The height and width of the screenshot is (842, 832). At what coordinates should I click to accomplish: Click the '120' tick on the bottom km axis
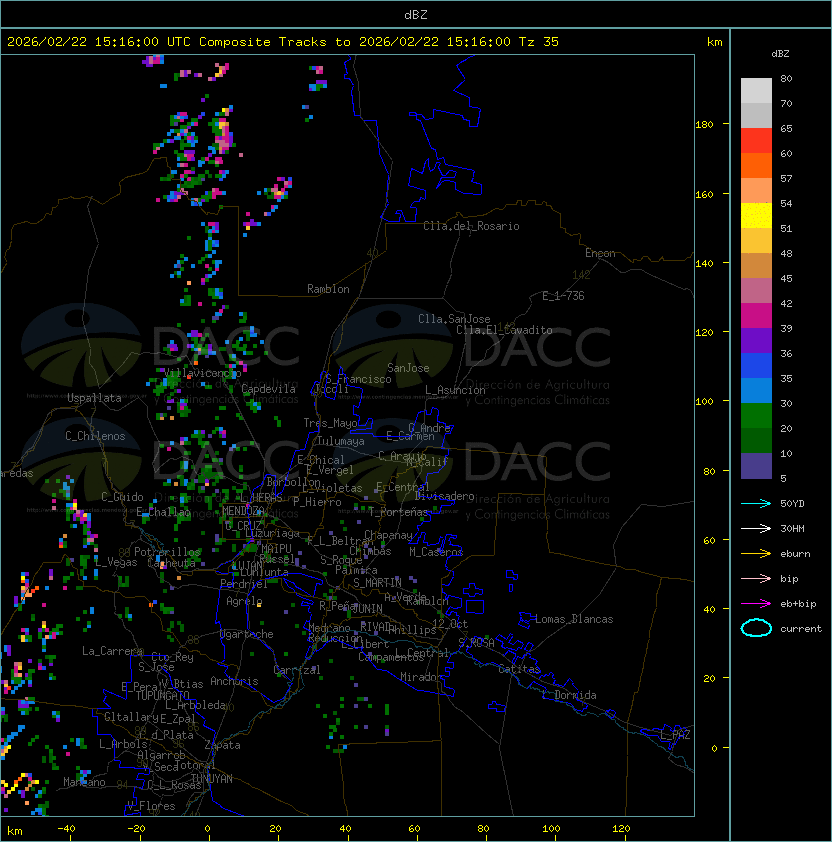(621, 829)
